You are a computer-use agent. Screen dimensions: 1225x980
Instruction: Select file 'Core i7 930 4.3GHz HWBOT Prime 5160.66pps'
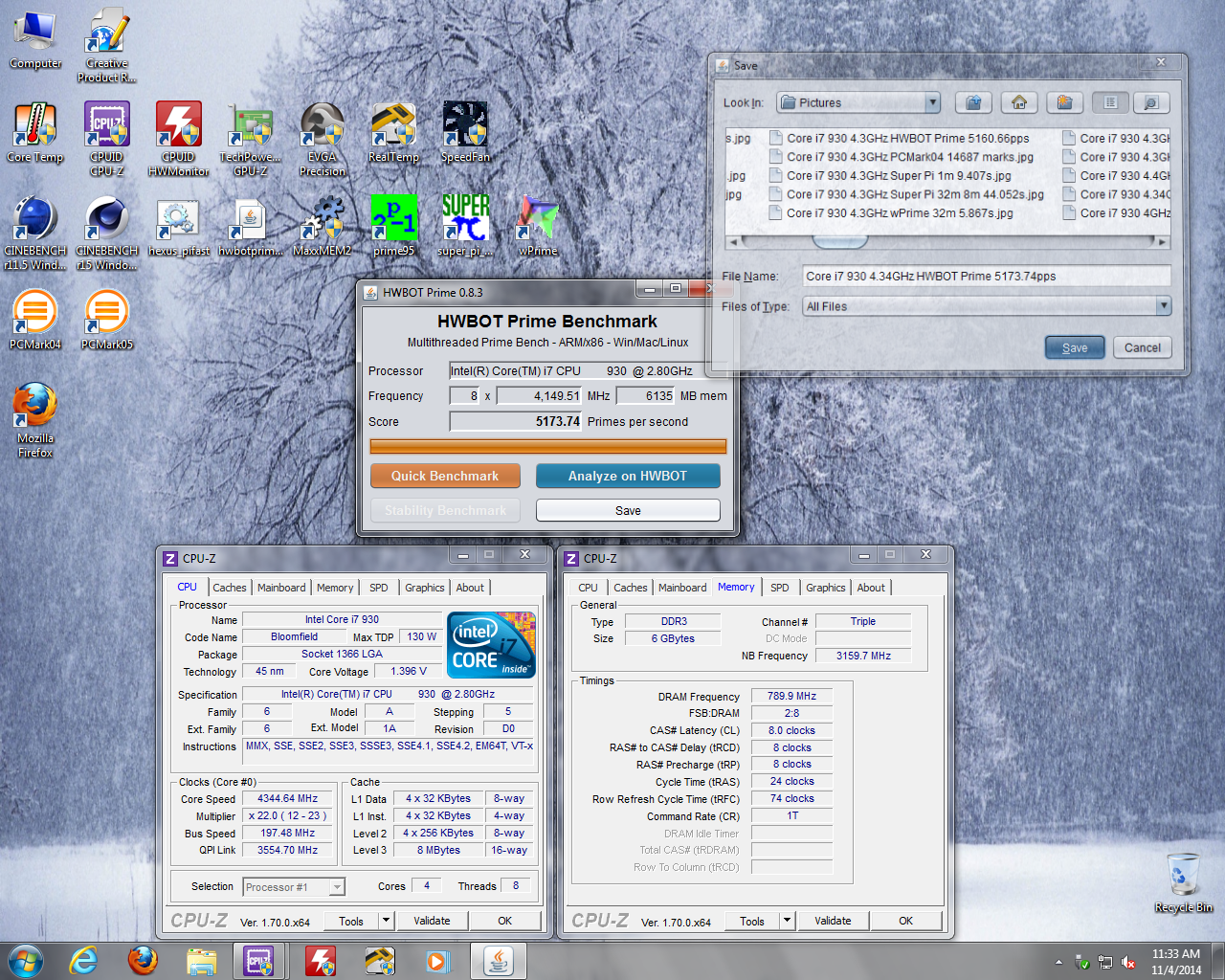[900, 139]
